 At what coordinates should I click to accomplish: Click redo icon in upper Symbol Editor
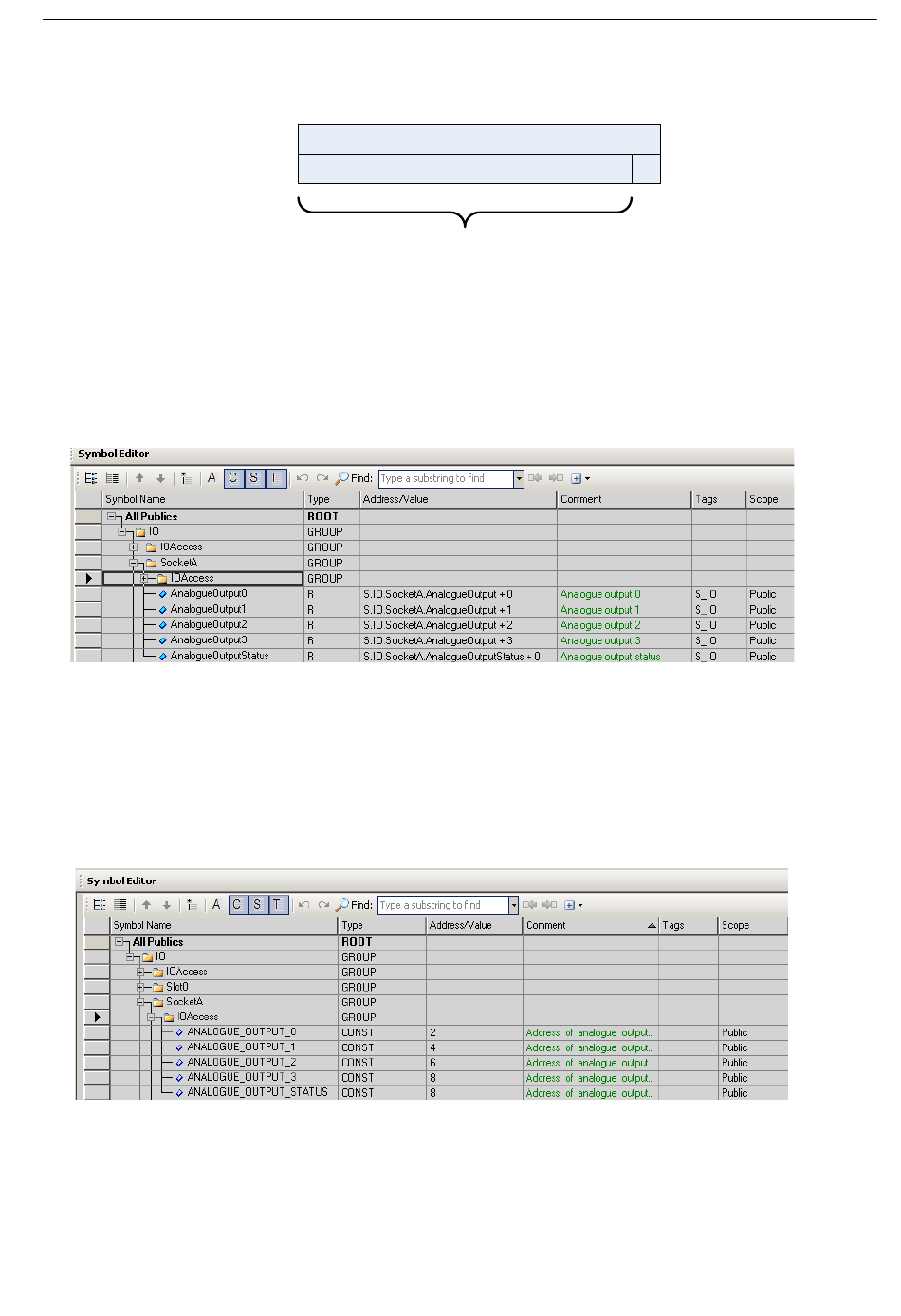[x=322, y=478]
